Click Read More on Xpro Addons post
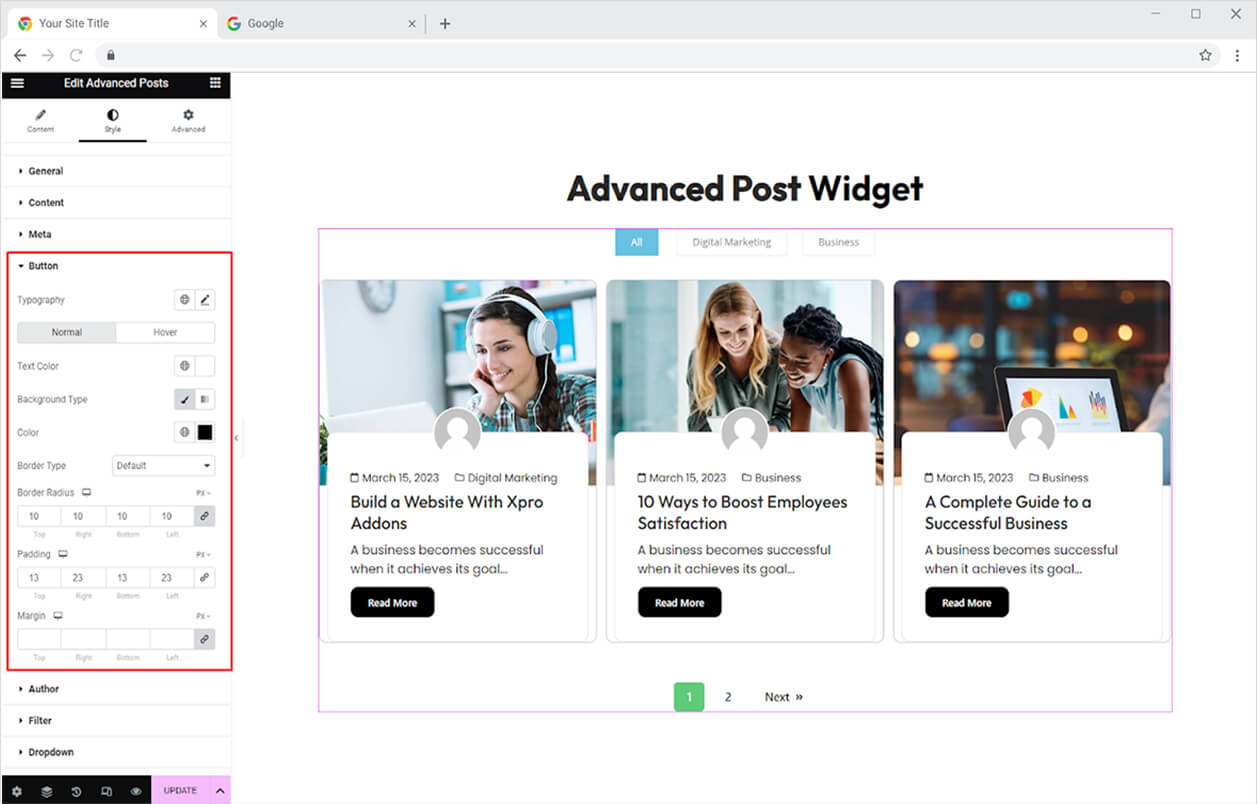 pos(392,602)
